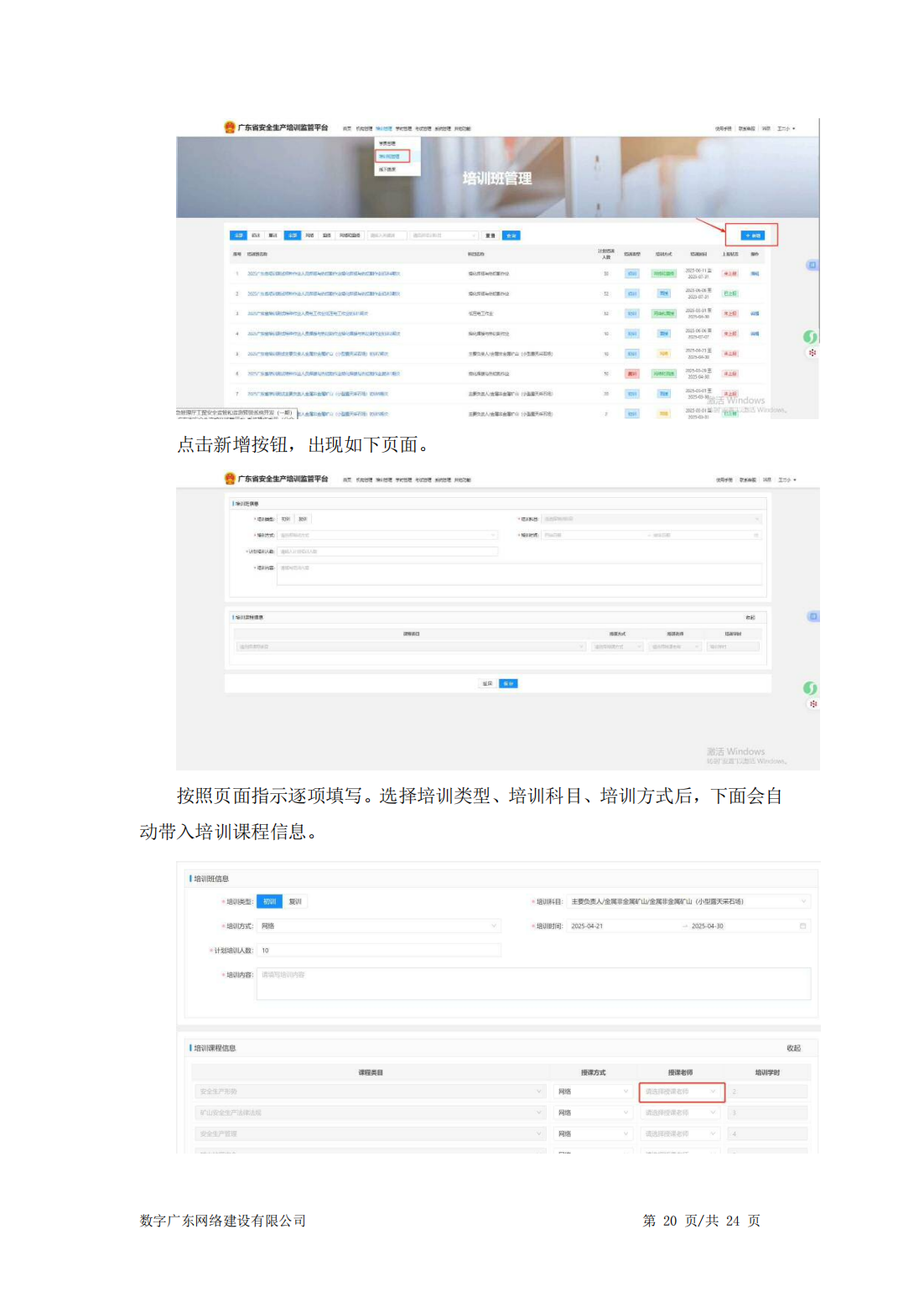The image size is (924, 1307).
Task: Click green floating assistant icon in first screenshot
Action: [x=810, y=336]
